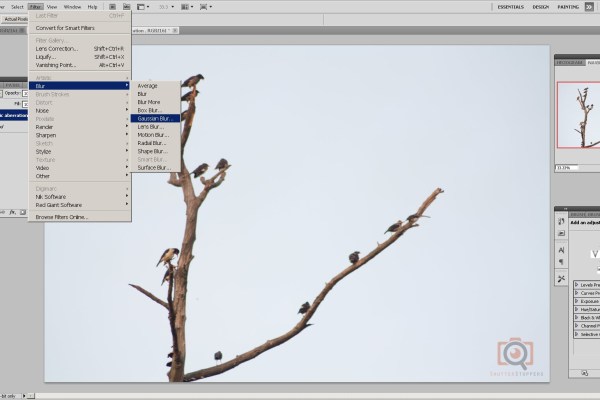Open the Filter menu
600x400 pixels.
(x=35, y=6)
